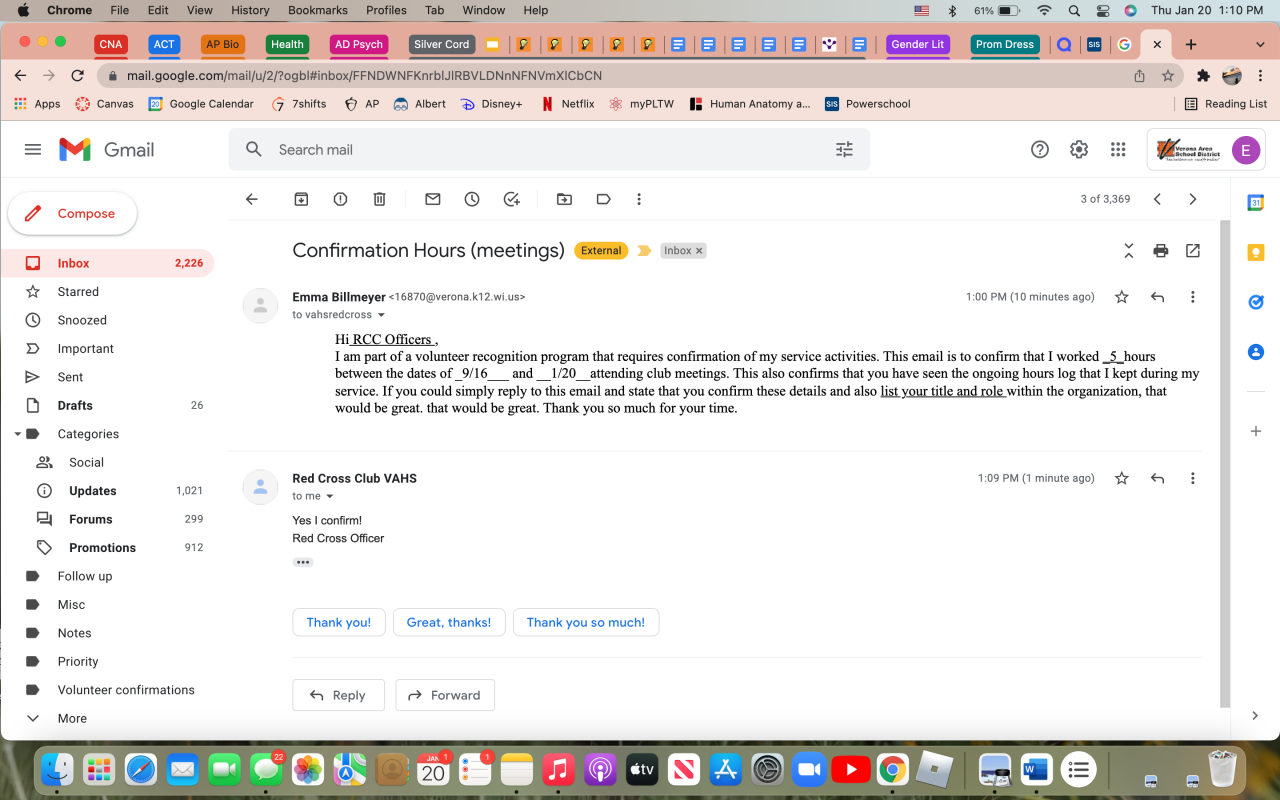Show trimmed content in Red Cross reply
Image resolution: width=1280 pixels, height=800 pixels.
tap(303, 562)
